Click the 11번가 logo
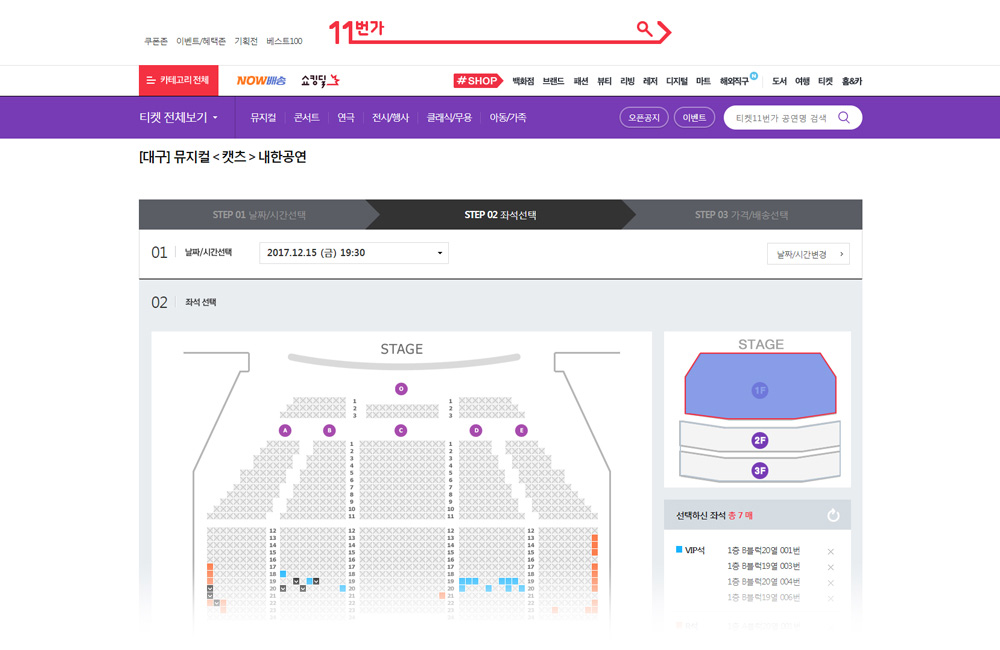This screenshot has height=650, width=1000. click(356, 31)
